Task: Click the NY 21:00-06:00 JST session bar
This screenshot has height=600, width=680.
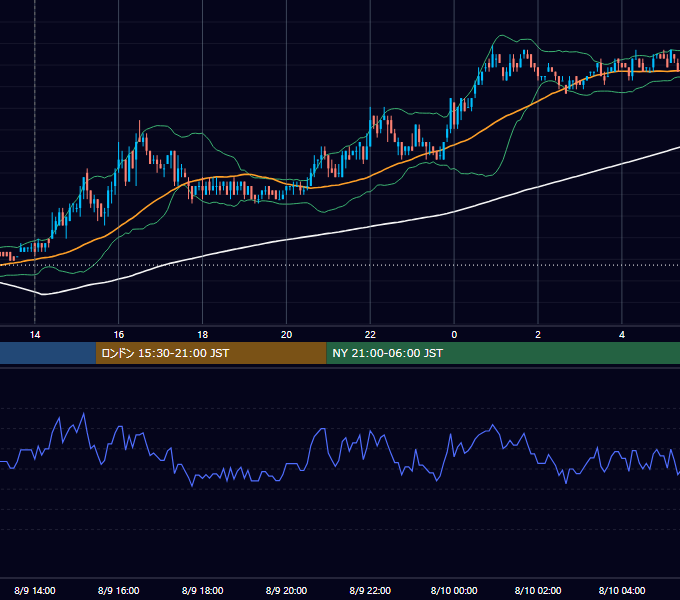Action: click(x=503, y=353)
